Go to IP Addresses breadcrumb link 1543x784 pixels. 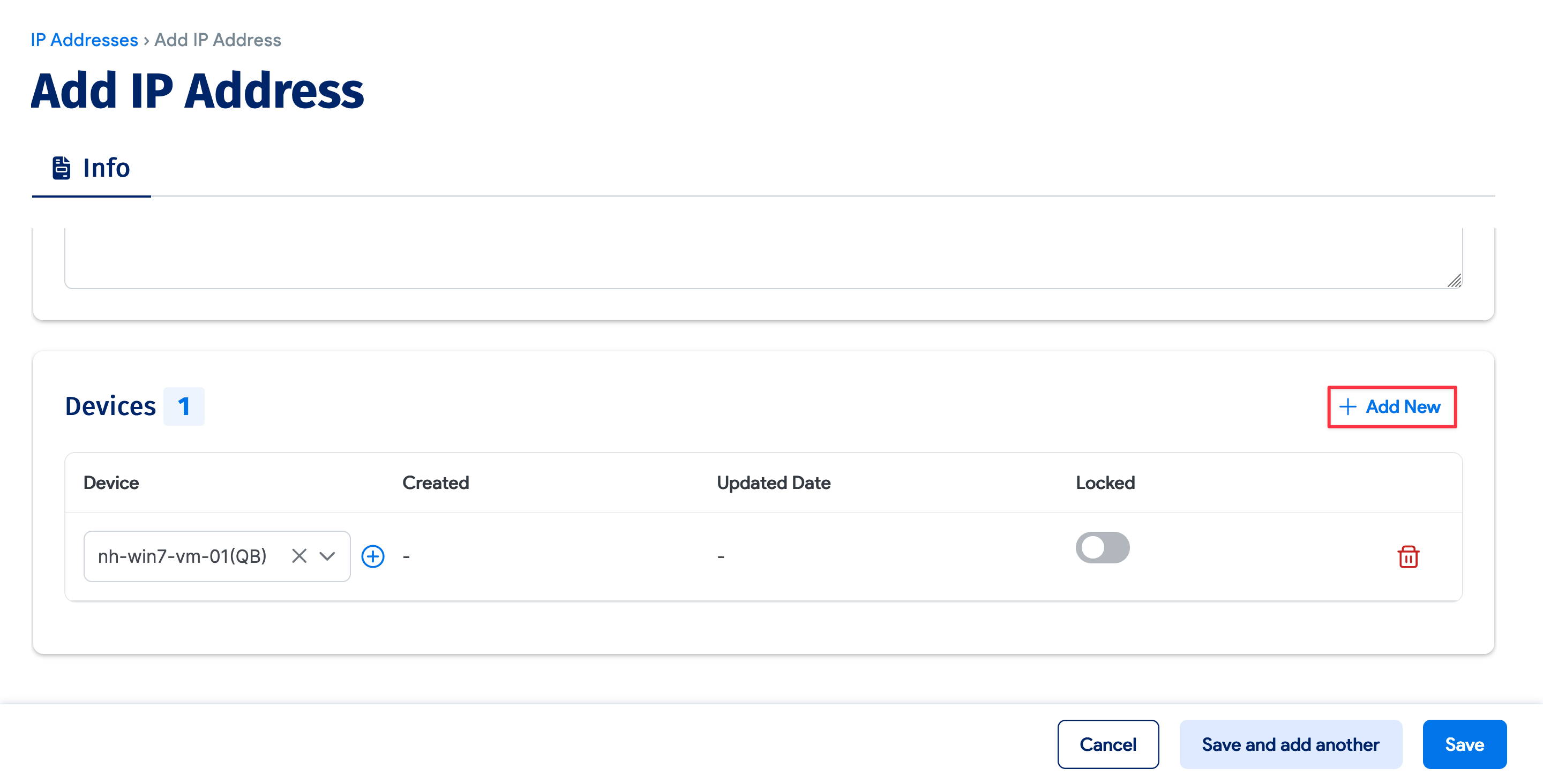point(85,40)
